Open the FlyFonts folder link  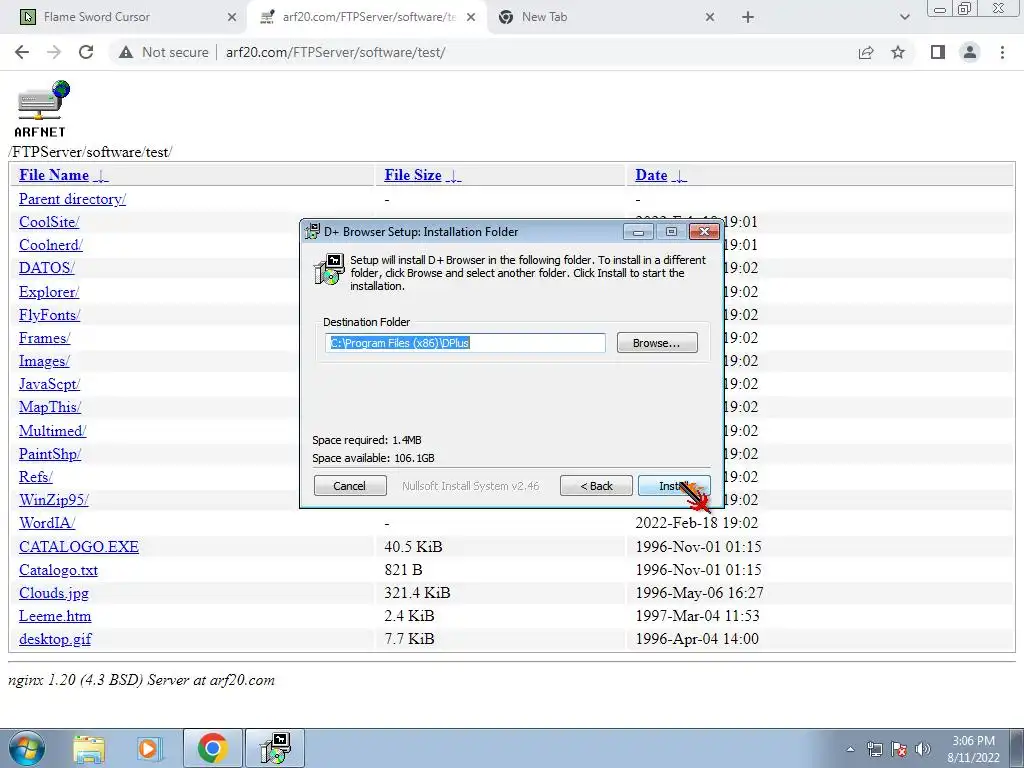click(x=50, y=315)
